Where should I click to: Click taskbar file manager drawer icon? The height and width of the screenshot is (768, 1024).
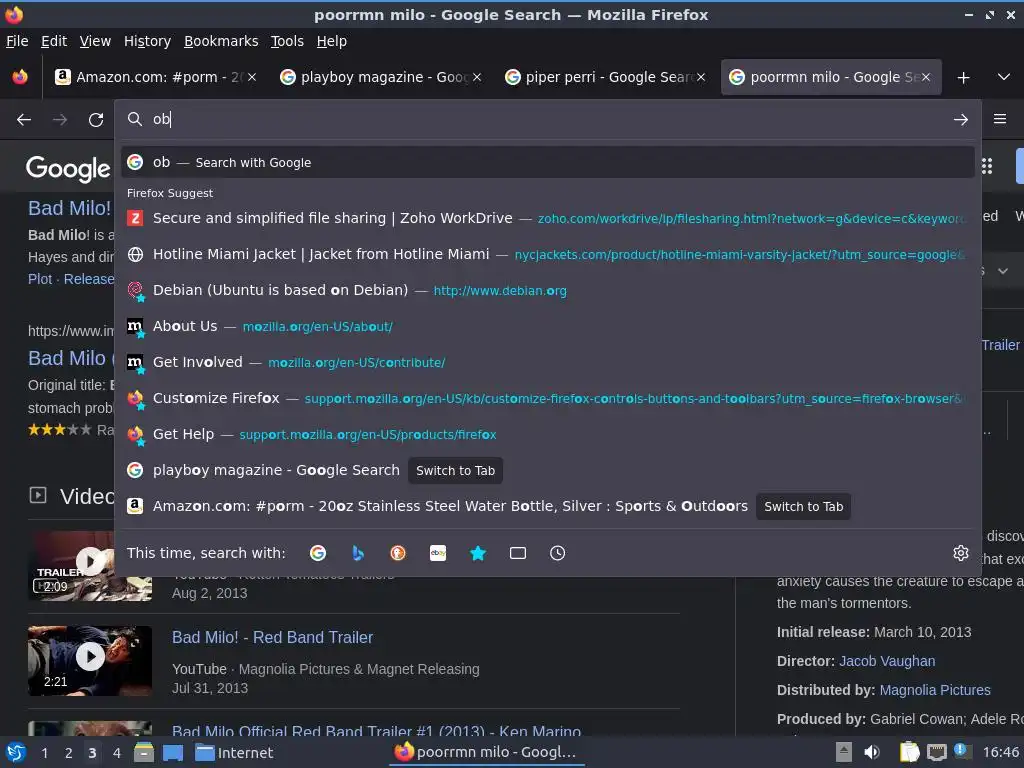point(144,753)
